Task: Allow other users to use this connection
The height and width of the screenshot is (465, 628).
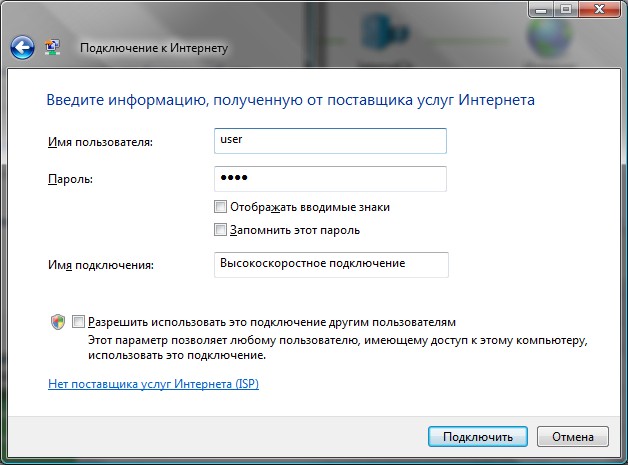Action: pyautogui.click(x=78, y=322)
